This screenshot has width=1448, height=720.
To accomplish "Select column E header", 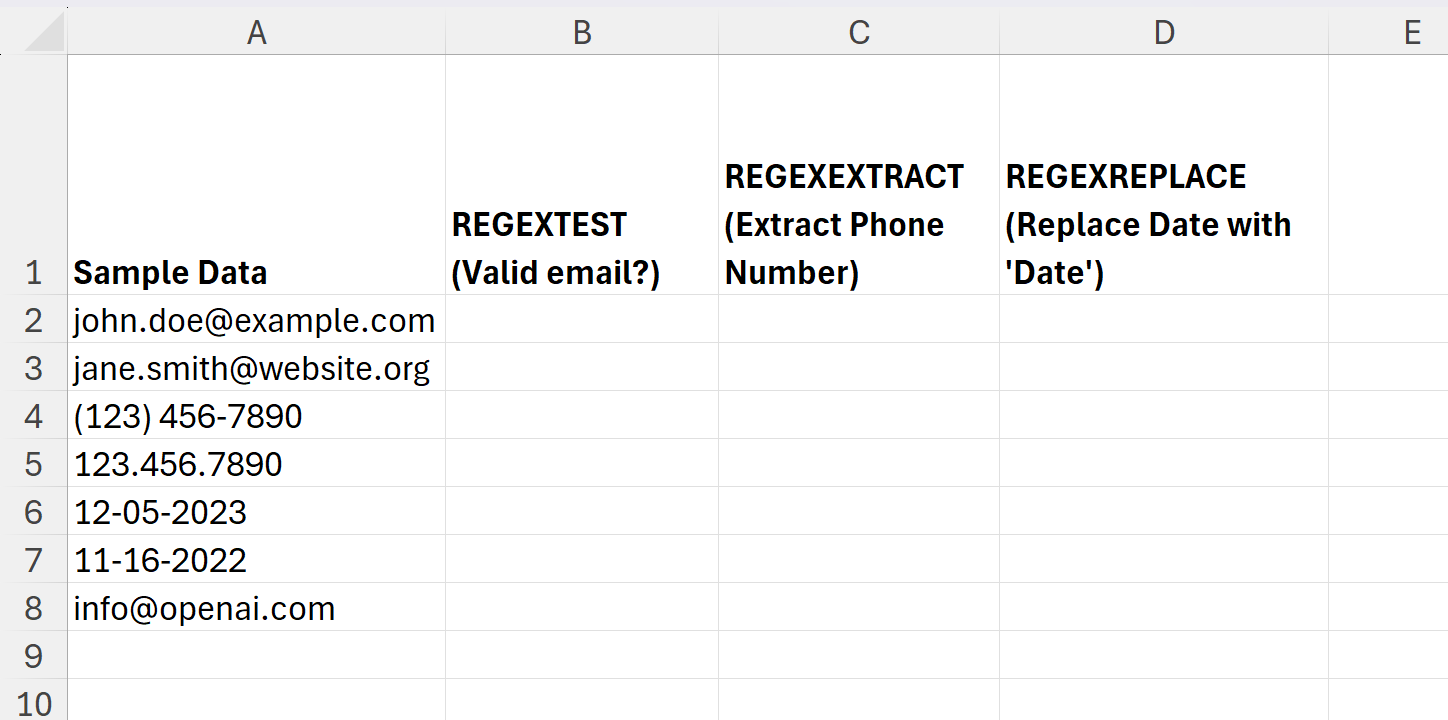I will coord(1412,33).
